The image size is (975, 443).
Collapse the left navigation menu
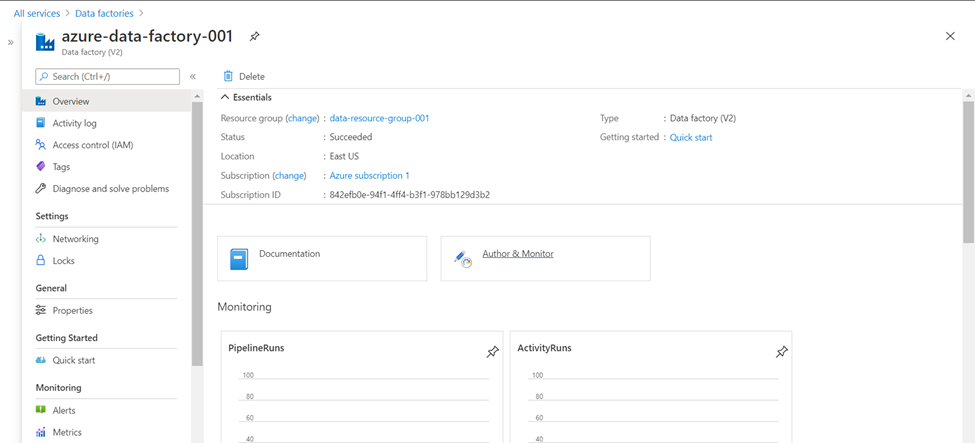pos(193,76)
